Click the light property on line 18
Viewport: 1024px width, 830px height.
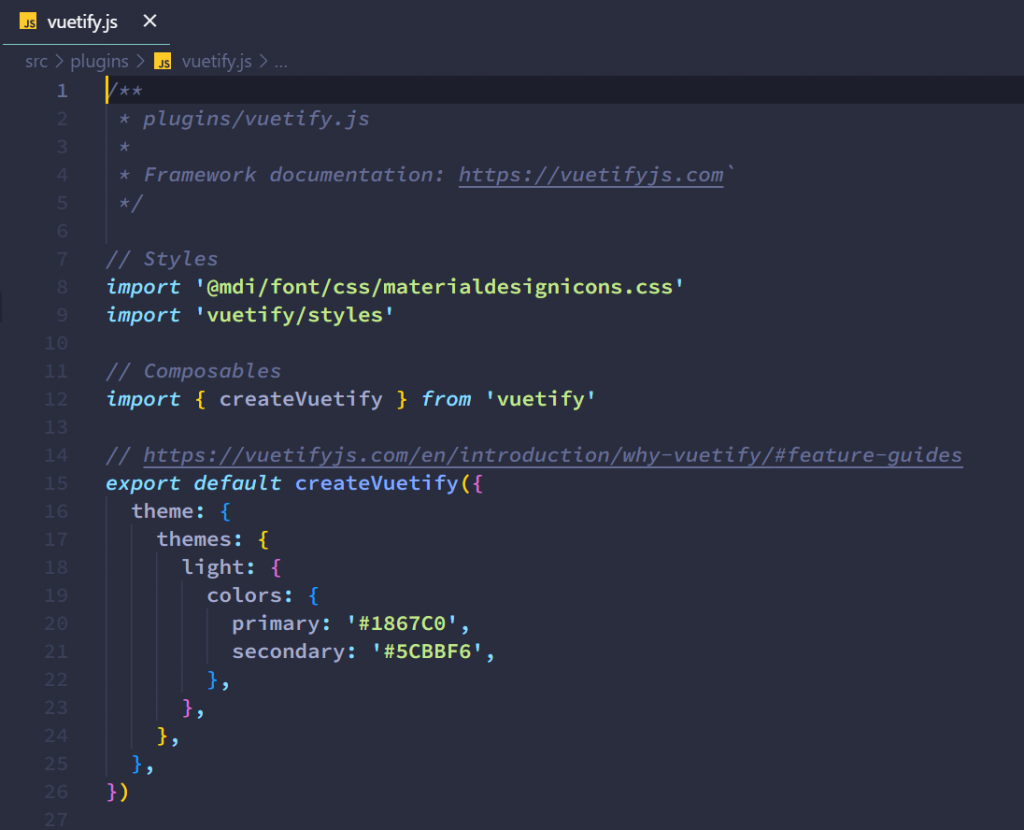click(213, 567)
